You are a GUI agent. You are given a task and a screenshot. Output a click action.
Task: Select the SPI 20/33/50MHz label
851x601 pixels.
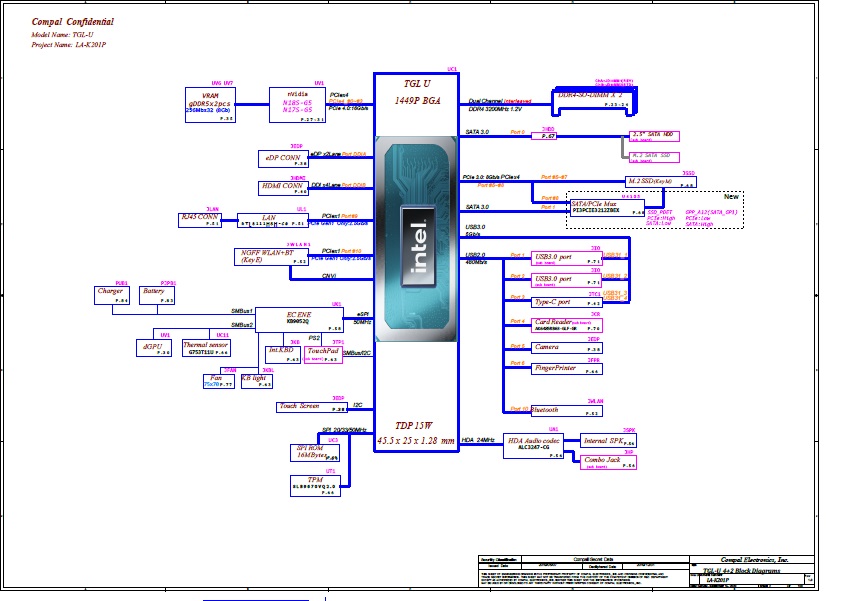click(x=344, y=430)
